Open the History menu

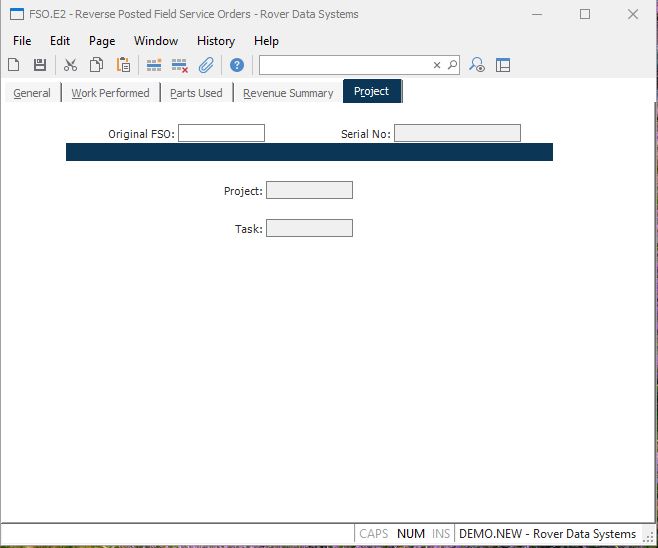click(215, 41)
